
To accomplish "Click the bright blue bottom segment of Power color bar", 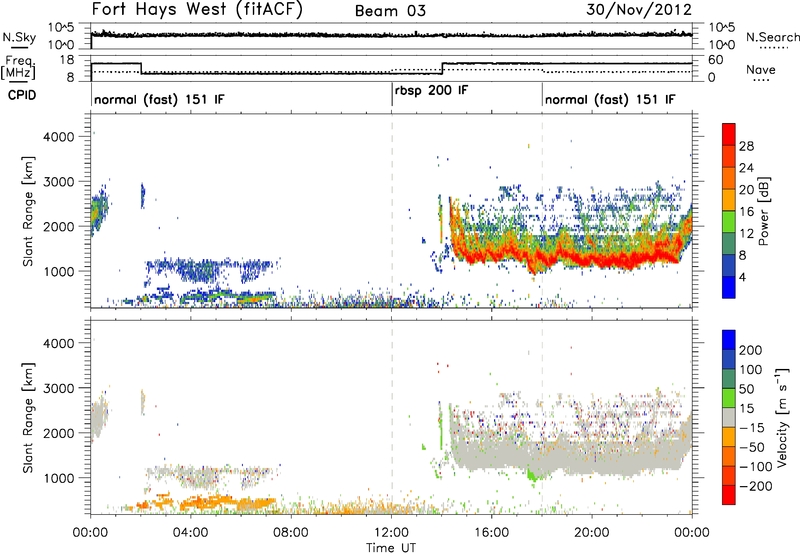I will (729, 287).
